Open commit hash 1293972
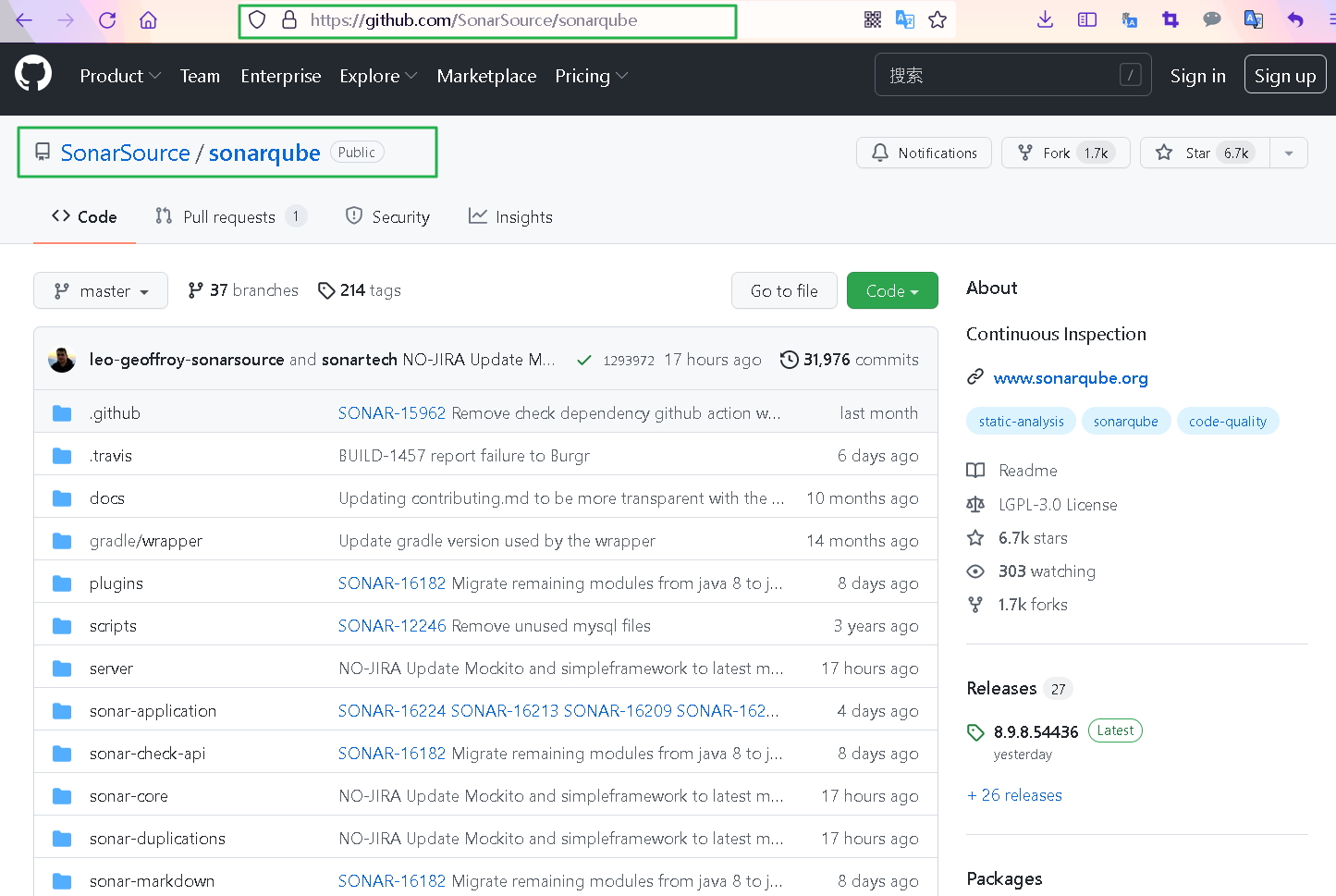The height and width of the screenshot is (896, 1336). coord(629,361)
